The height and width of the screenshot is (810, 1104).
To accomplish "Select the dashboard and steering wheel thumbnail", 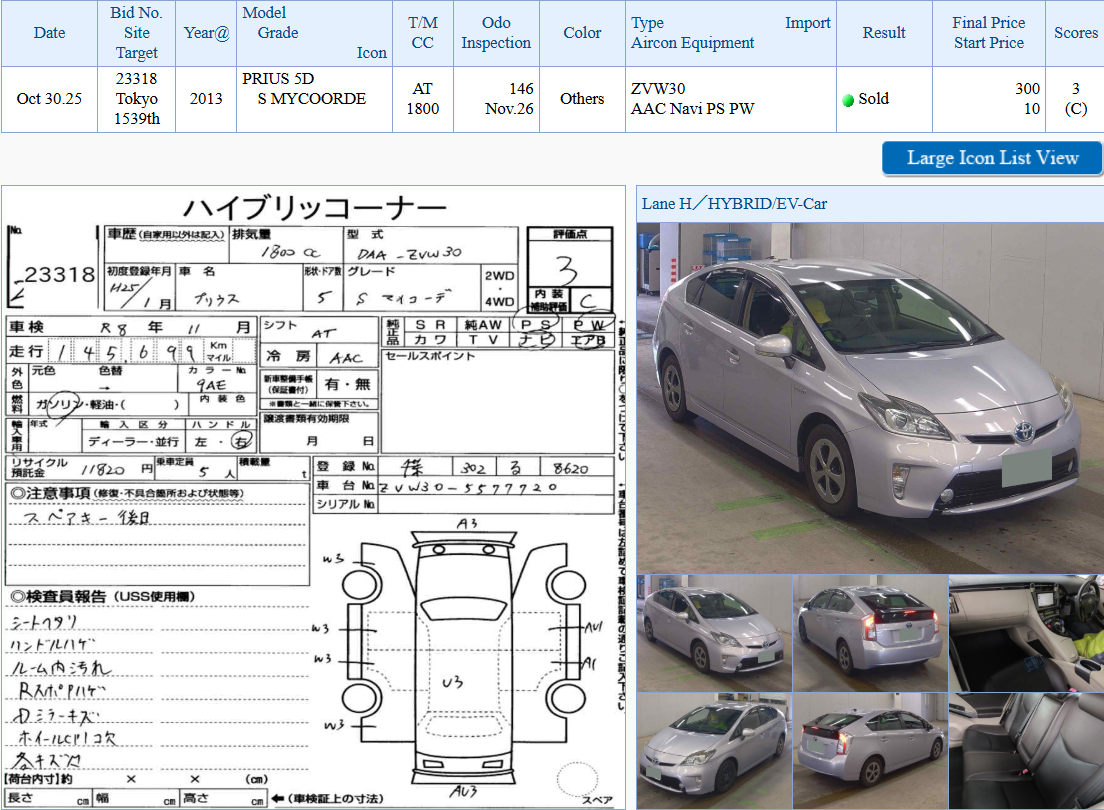I will 1026,633.
